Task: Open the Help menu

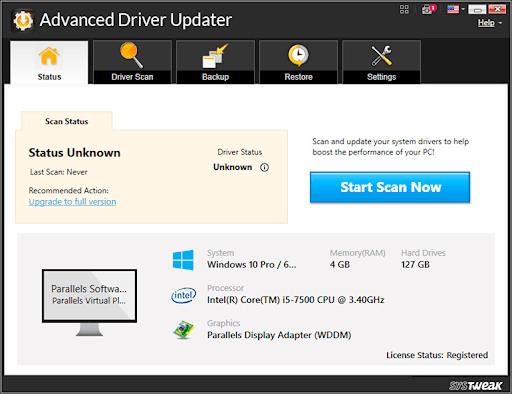Action: pyautogui.click(x=486, y=23)
